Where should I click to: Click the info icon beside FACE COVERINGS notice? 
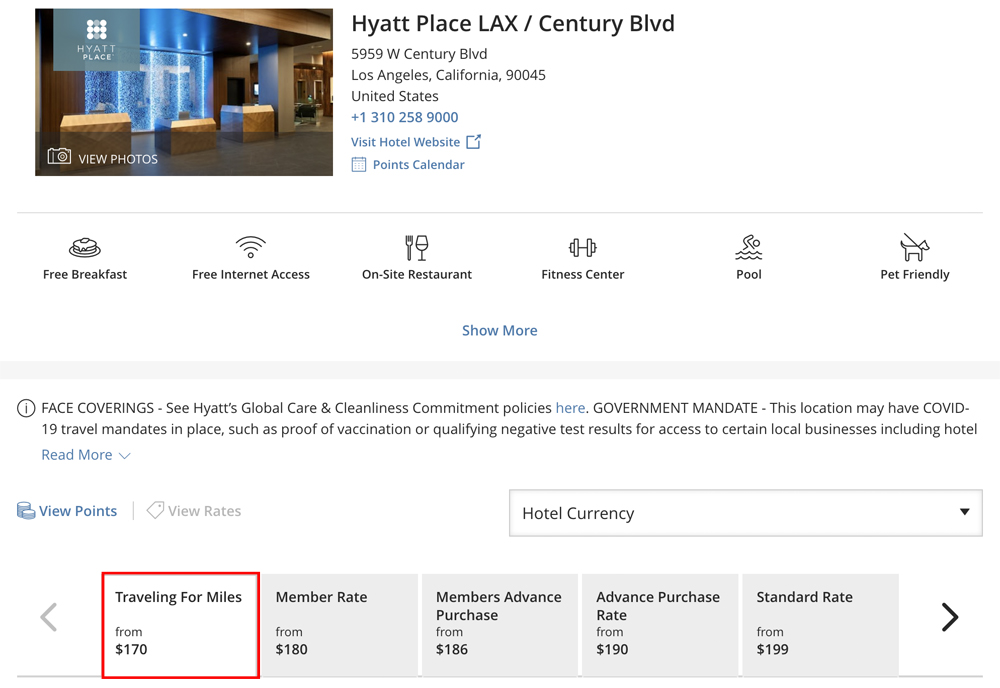tap(26, 408)
